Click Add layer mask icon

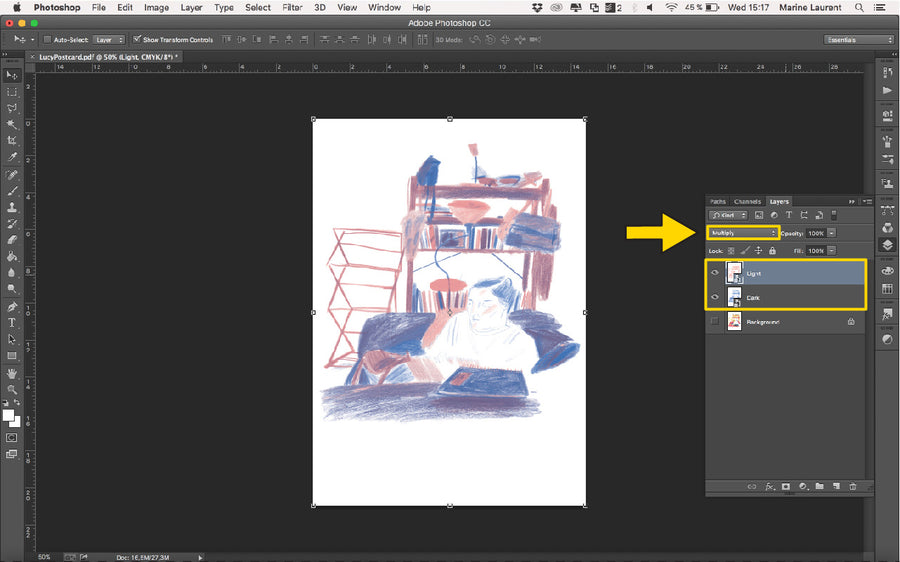tap(786, 486)
